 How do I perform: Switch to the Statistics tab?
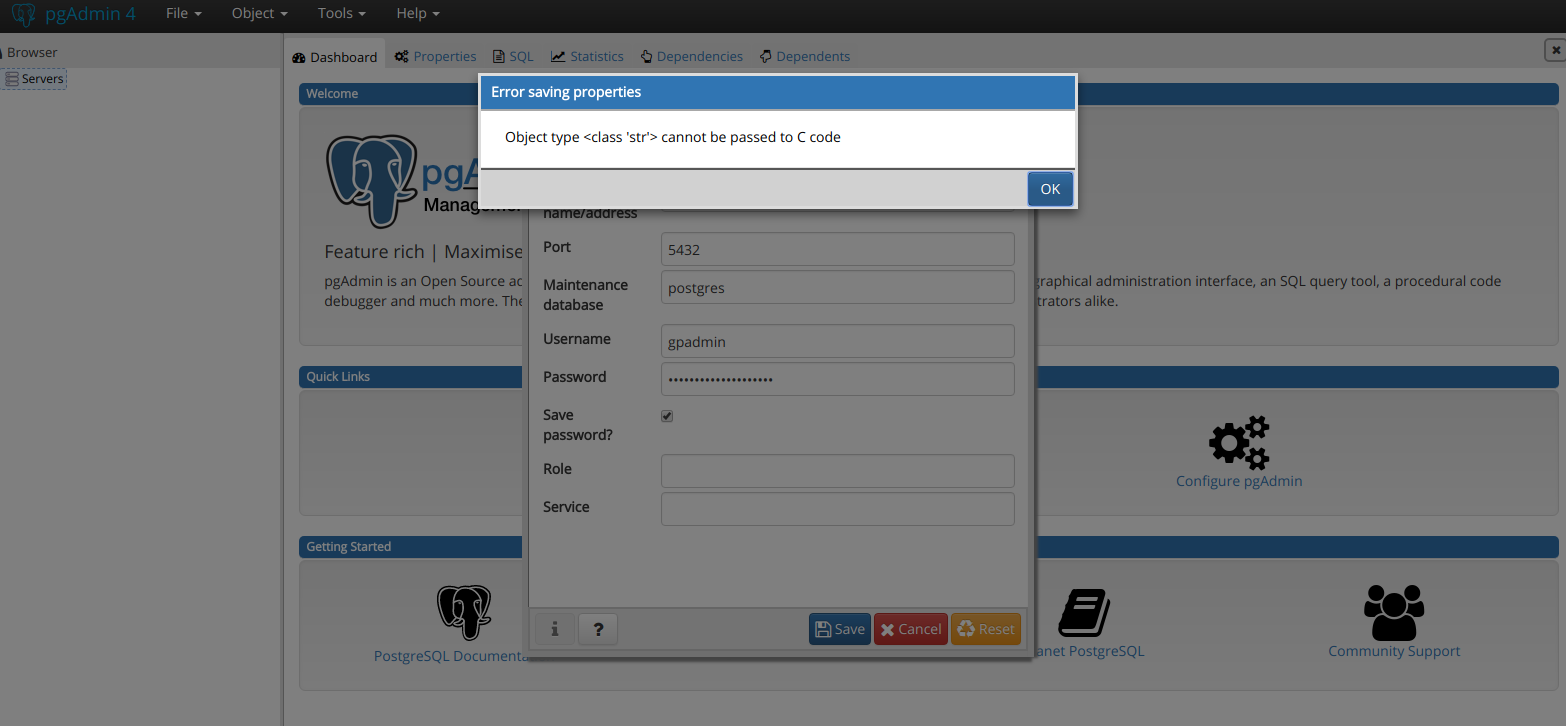tap(587, 57)
